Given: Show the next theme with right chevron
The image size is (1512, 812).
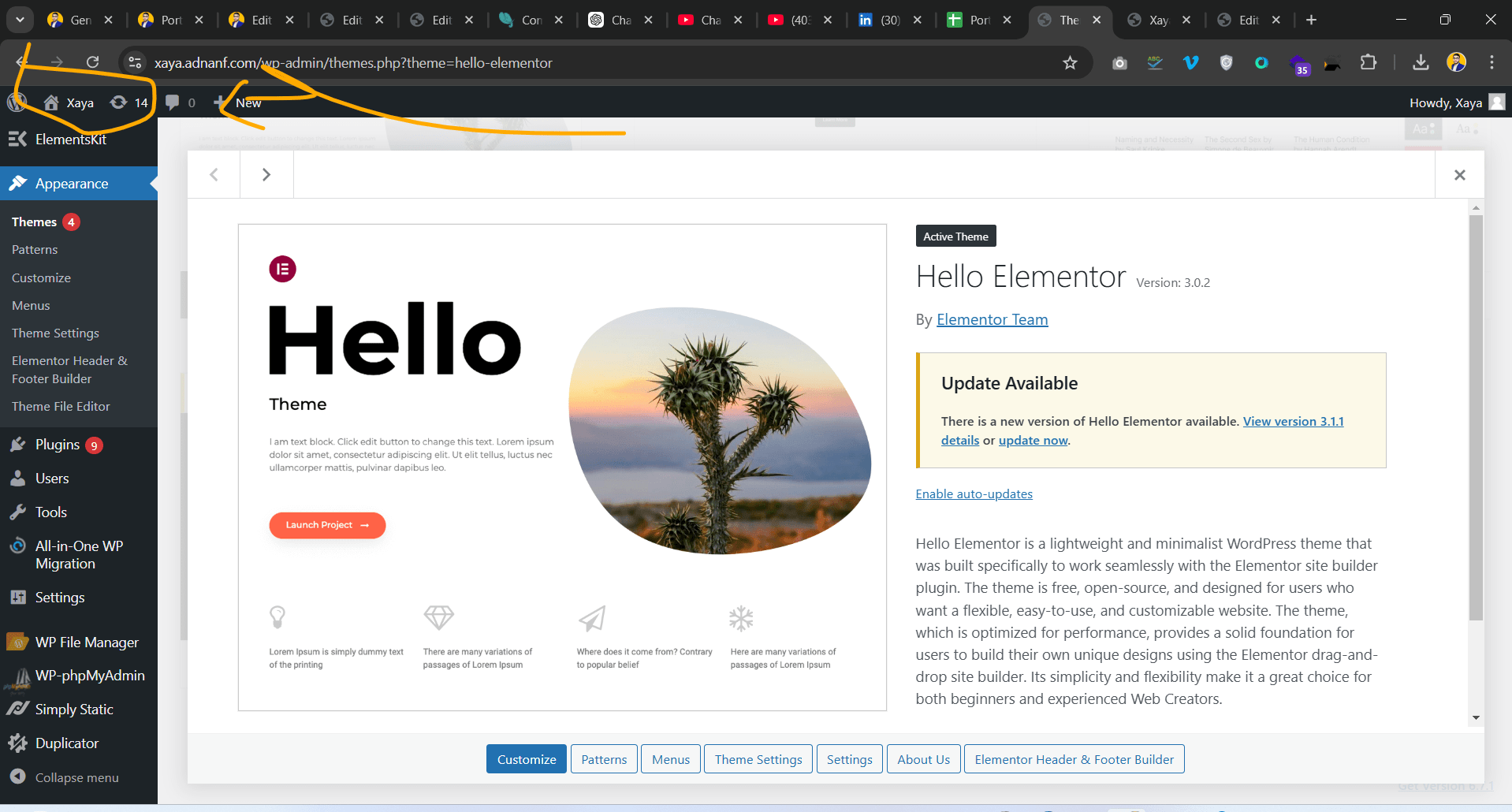Looking at the screenshot, I should point(266,174).
